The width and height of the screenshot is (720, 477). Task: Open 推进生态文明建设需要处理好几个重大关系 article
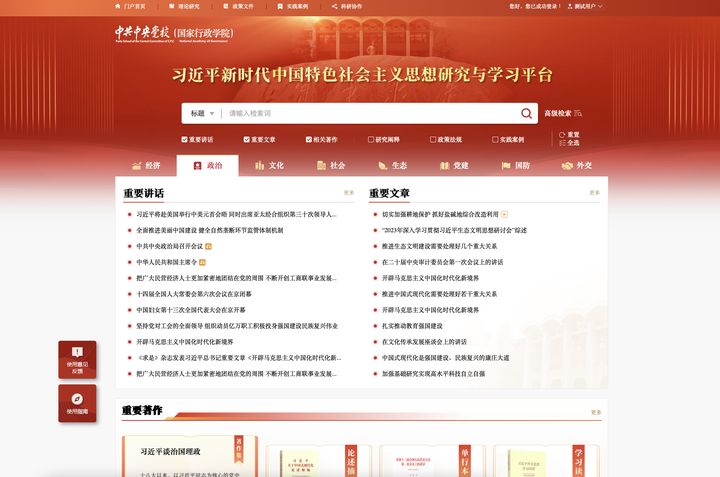(439, 247)
